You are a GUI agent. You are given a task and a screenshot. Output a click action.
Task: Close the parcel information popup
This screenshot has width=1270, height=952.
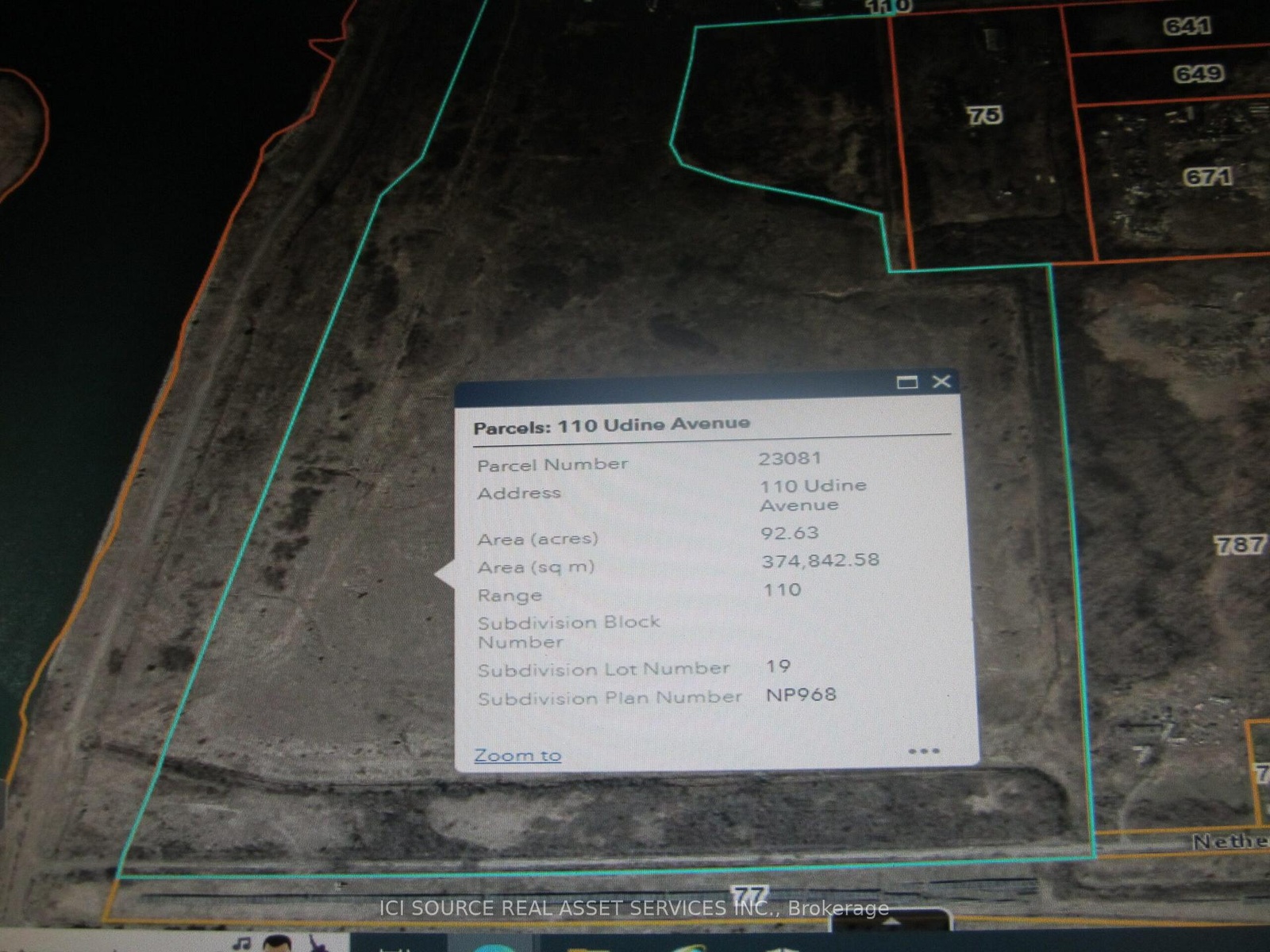click(x=941, y=382)
